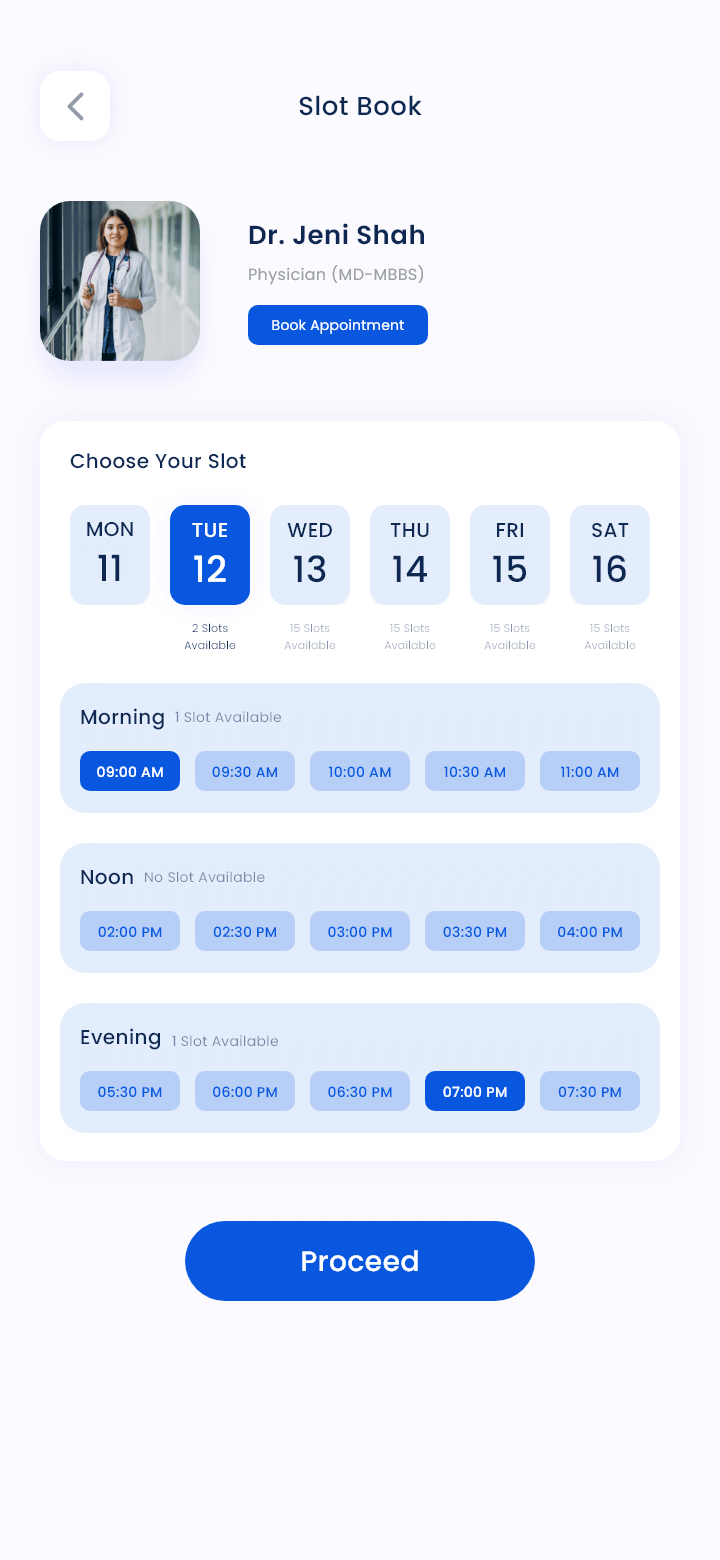This screenshot has height=1560, width=720.
Task: Deselect the highlighted 07:00 PM slot
Action: (475, 1091)
